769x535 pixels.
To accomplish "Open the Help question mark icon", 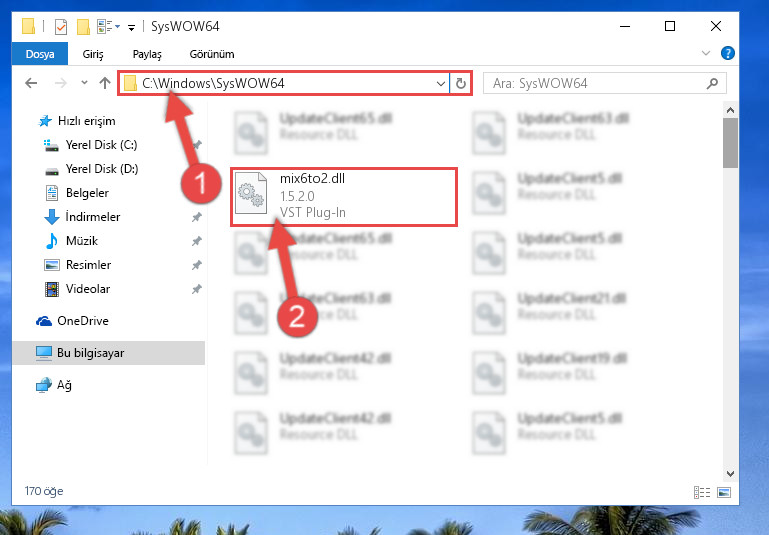I will point(727,53).
